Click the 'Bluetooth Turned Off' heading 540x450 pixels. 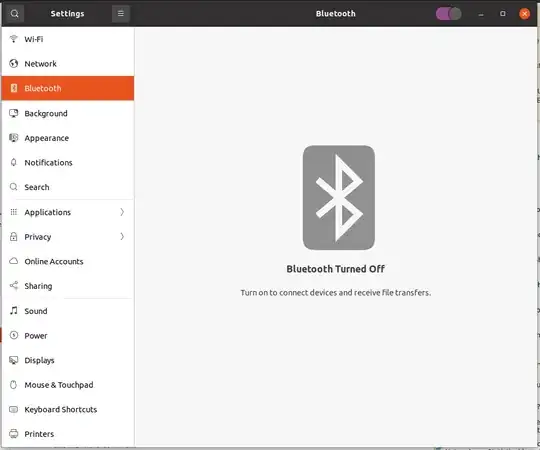[x=335, y=269]
